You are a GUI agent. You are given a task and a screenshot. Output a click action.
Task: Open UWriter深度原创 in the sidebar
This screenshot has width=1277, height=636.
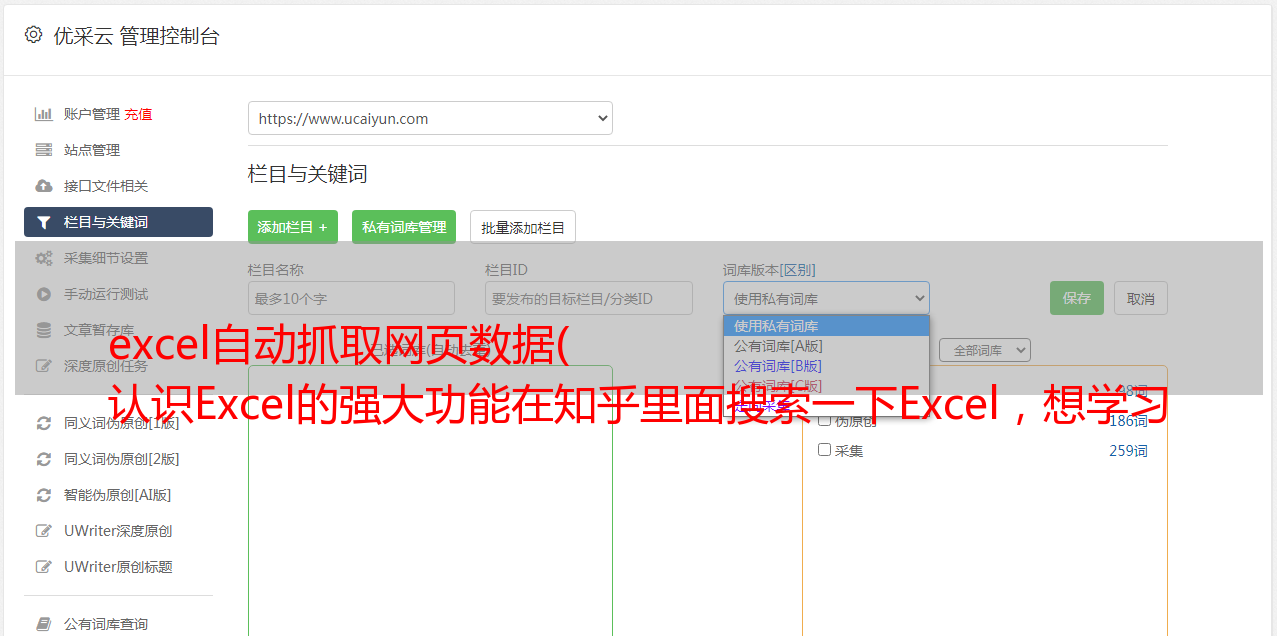[x=118, y=531]
